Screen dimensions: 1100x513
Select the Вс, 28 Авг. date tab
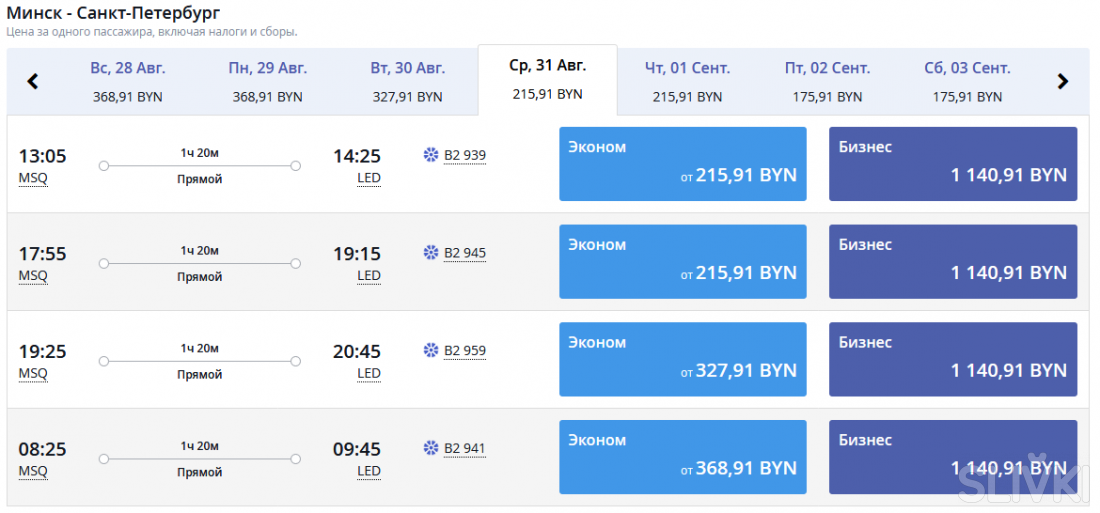tap(128, 81)
